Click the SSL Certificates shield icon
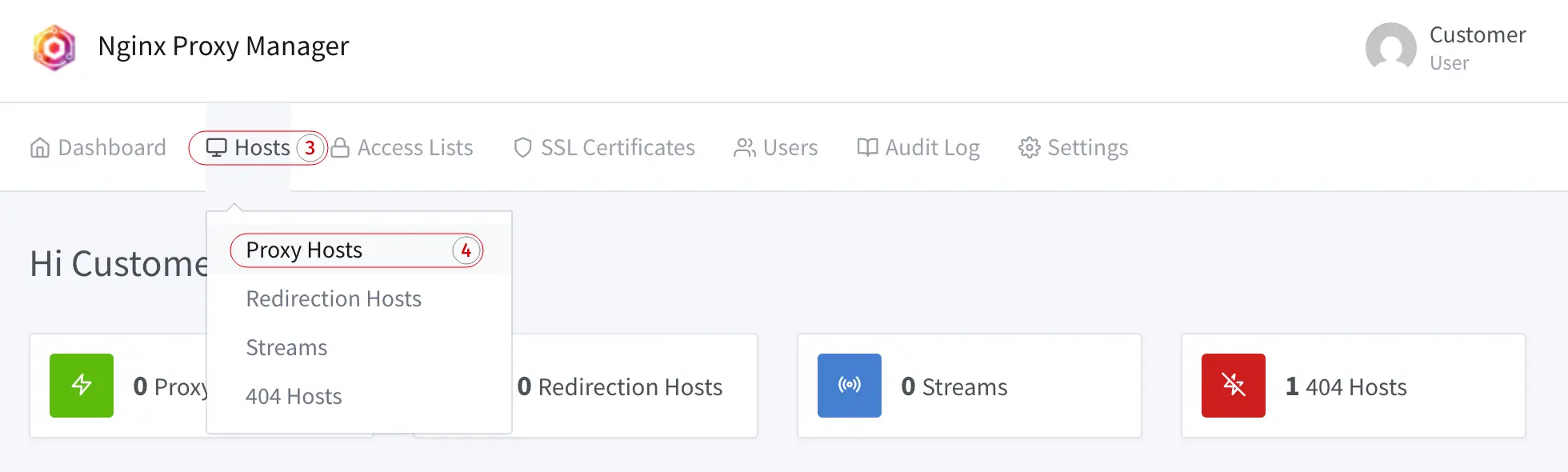This screenshot has width=1568, height=472. click(523, 148)
